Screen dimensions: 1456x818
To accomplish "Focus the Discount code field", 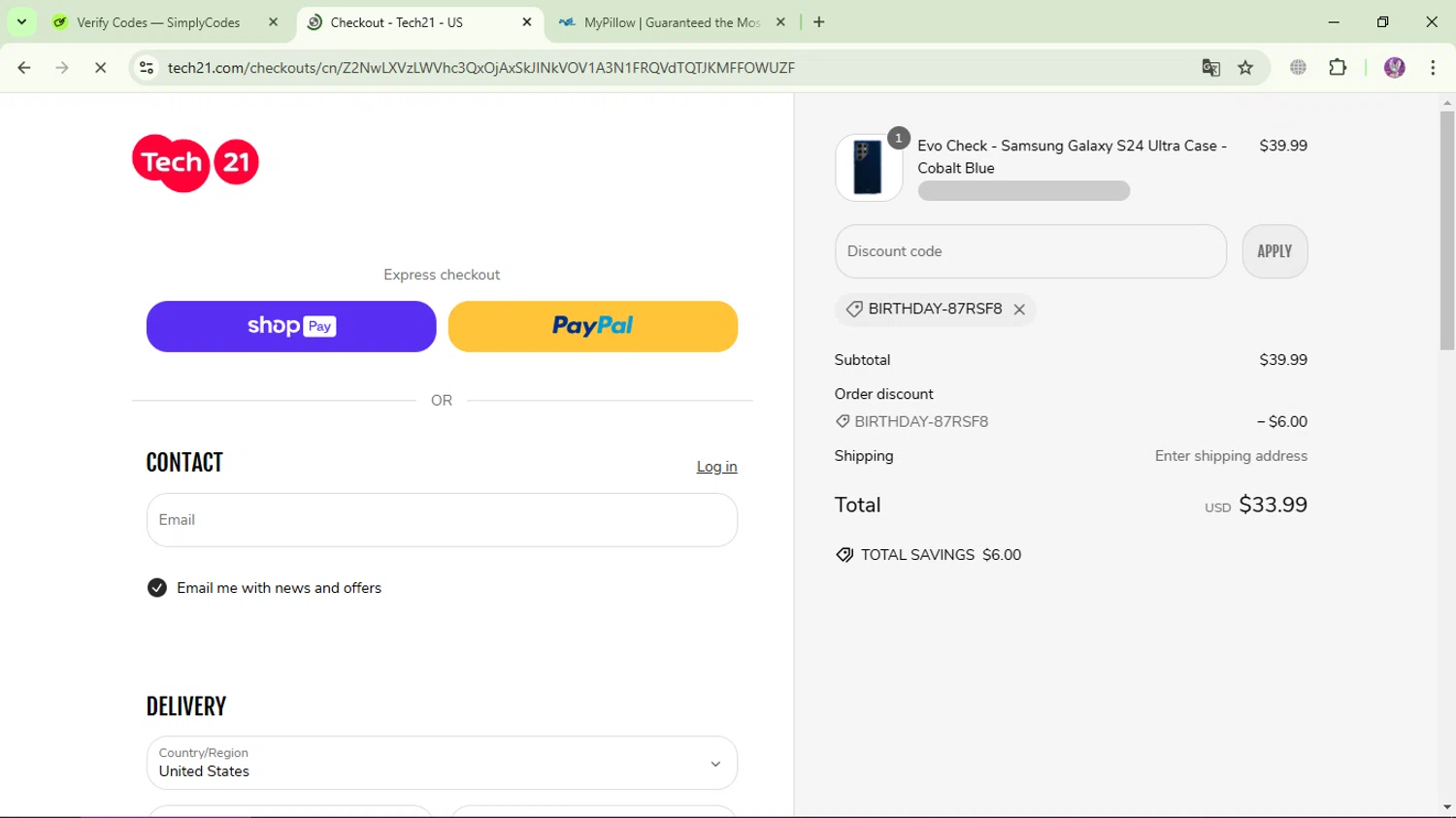I will tap(1031, 251).
